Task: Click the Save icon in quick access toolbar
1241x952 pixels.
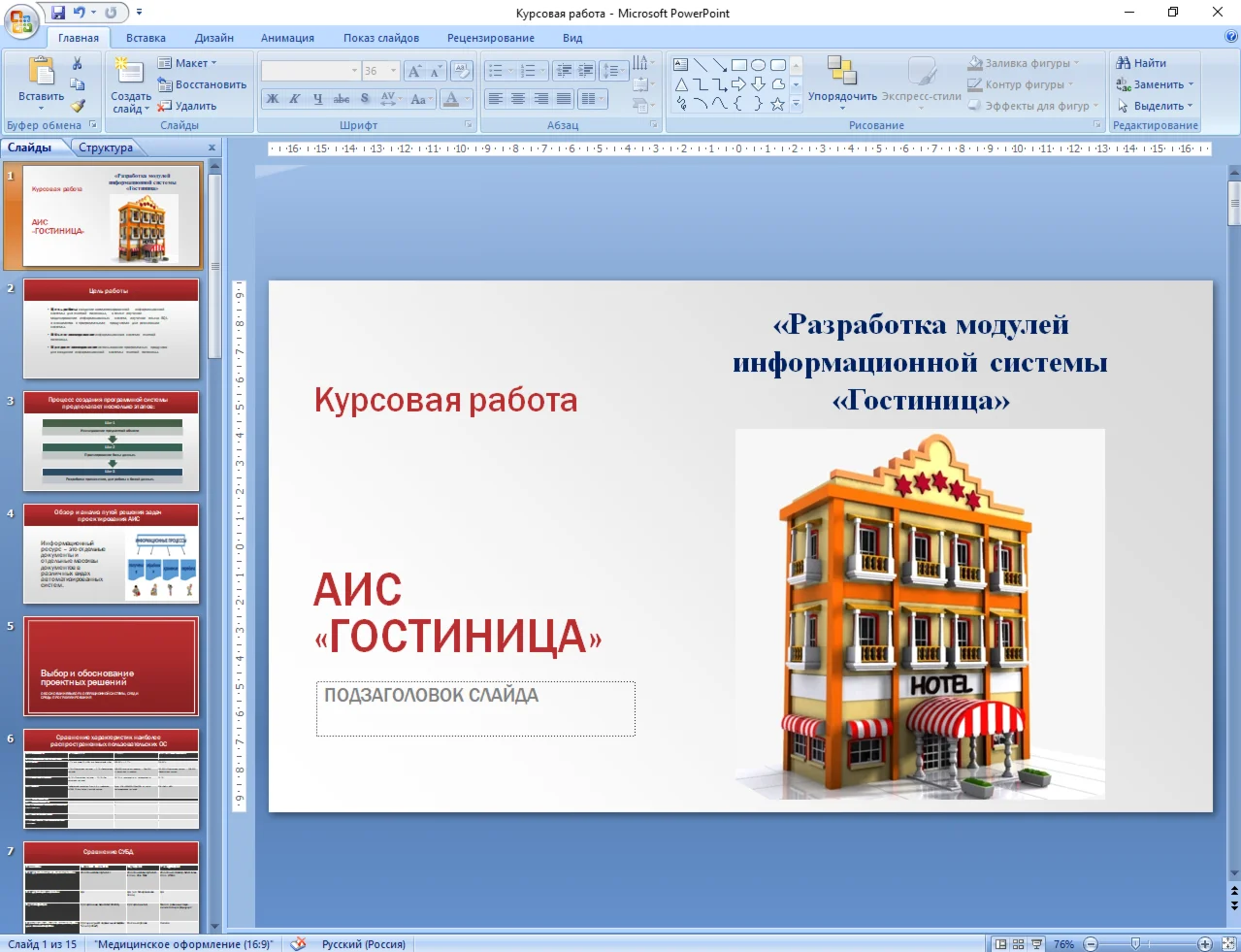Action: point(58,13)
